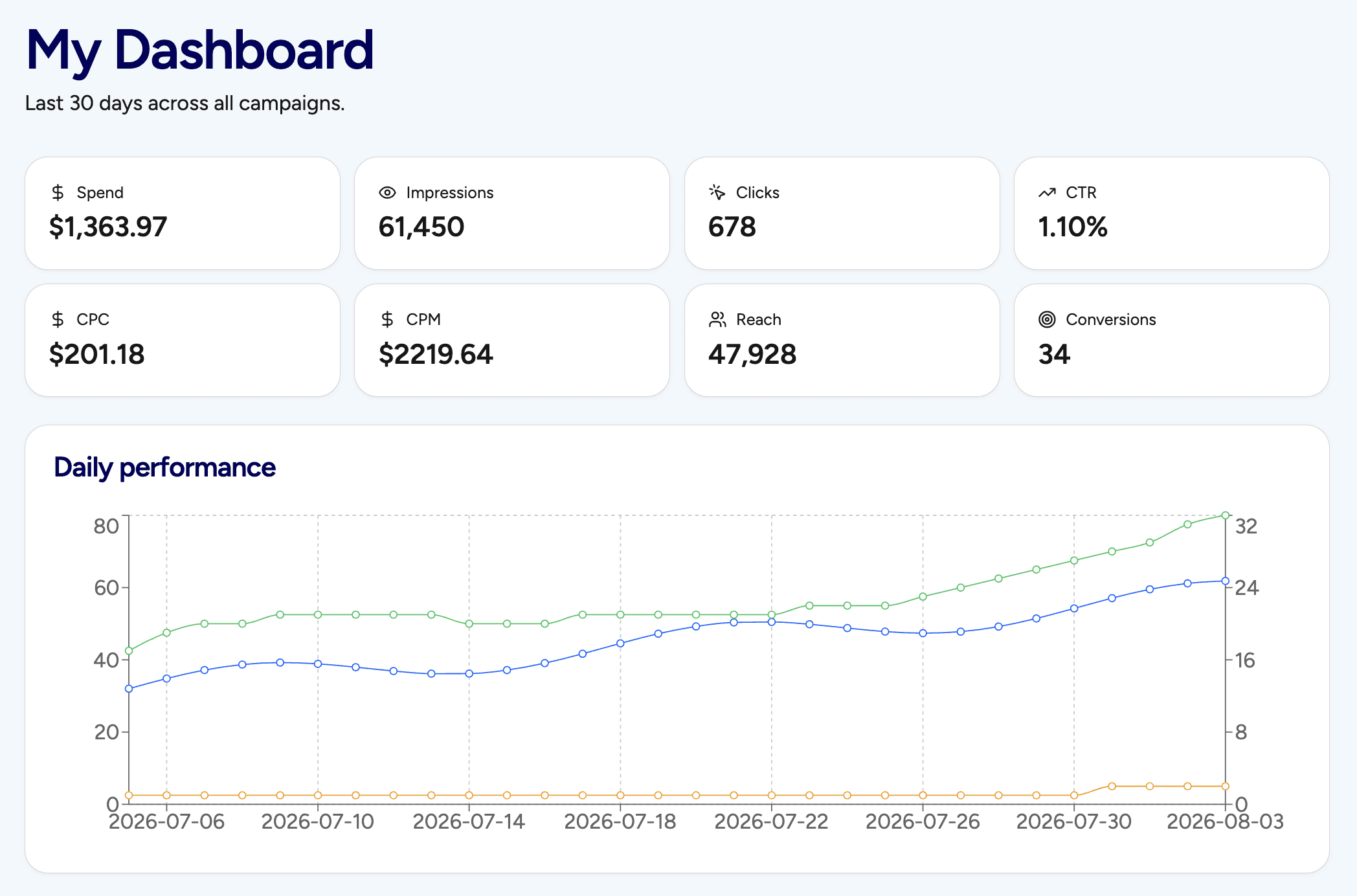Click the 24 tick on right axis
This screenshot has height=896, width=1357.
click(x=1247, y=588)
